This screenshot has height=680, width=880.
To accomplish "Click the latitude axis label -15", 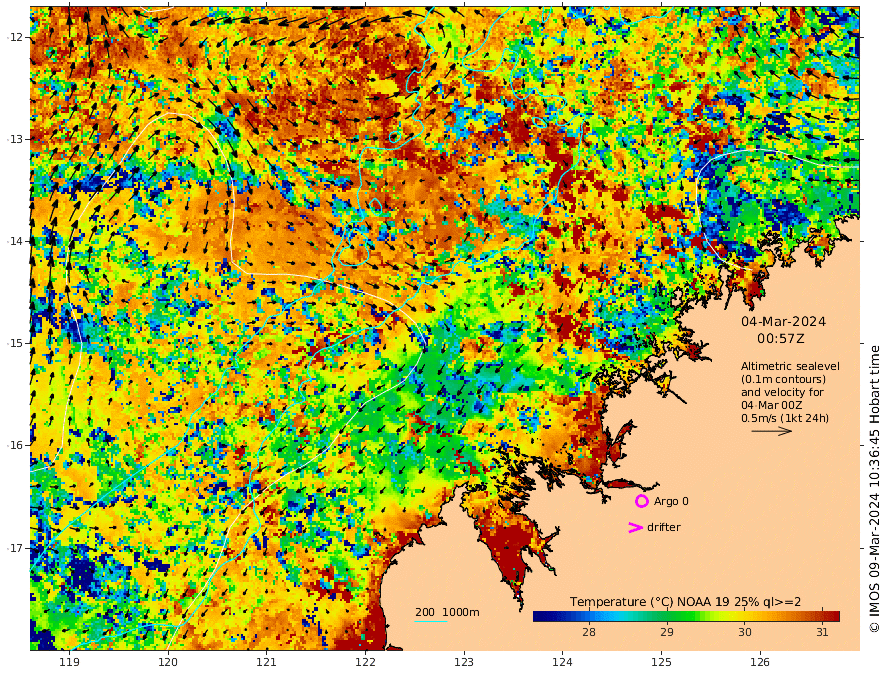I will point(16,343).
